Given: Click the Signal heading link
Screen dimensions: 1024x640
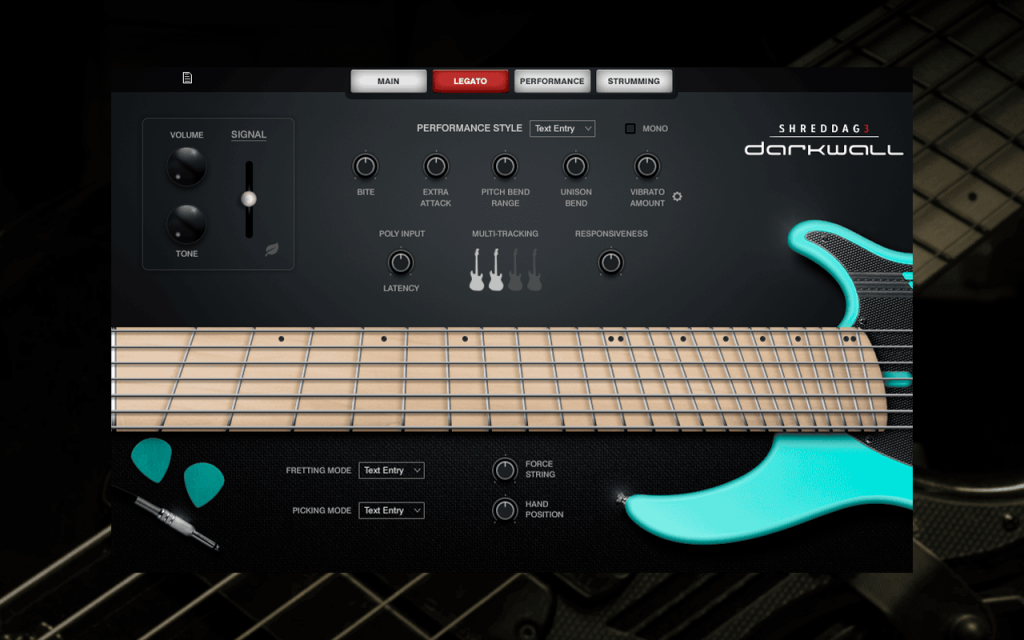Looking at the screenshot, I should [249, 135].
